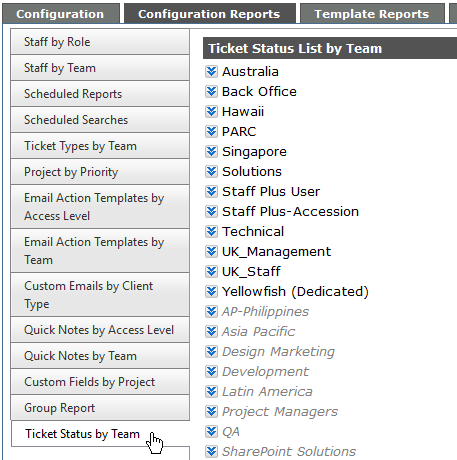The image size is (457, 460).
Task: Open Ticket Types by Team report
Action: (x=100, y=146)
